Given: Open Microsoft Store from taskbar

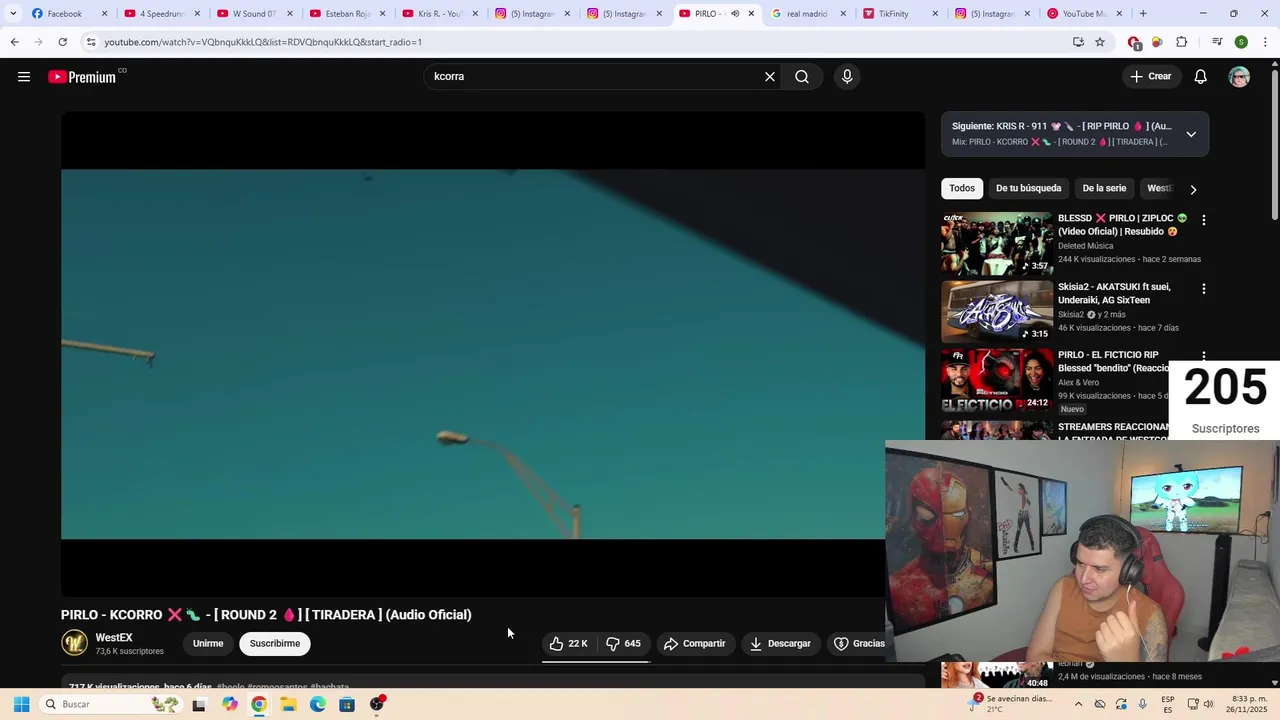Looking at the screenshot, I should point(347,704).
